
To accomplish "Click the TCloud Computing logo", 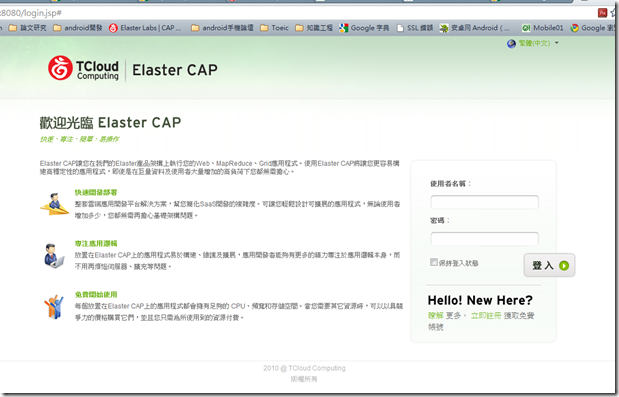I will click(x=83, y=68).
